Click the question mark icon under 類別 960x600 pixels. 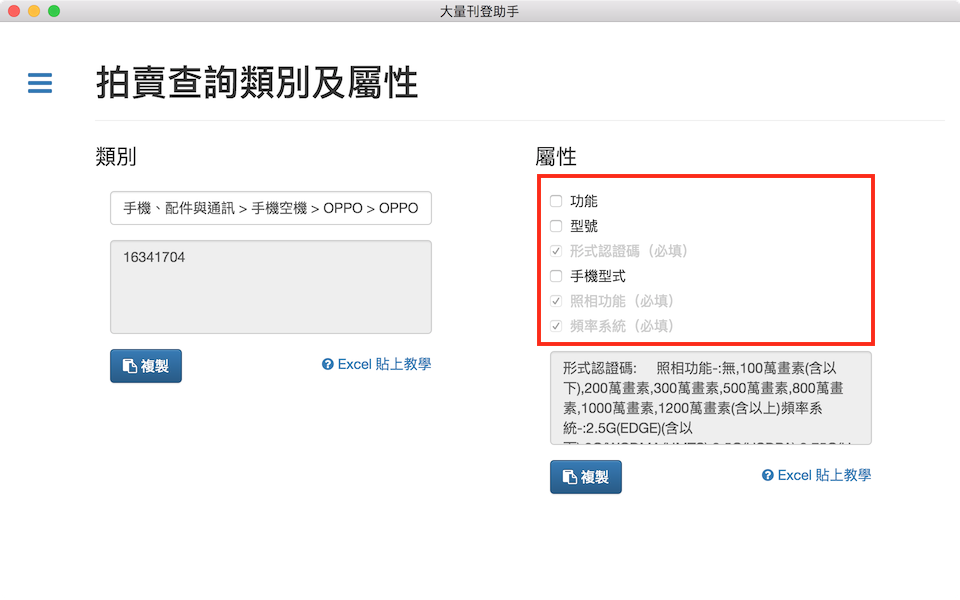pyautogui.click(x=327, y=365)
